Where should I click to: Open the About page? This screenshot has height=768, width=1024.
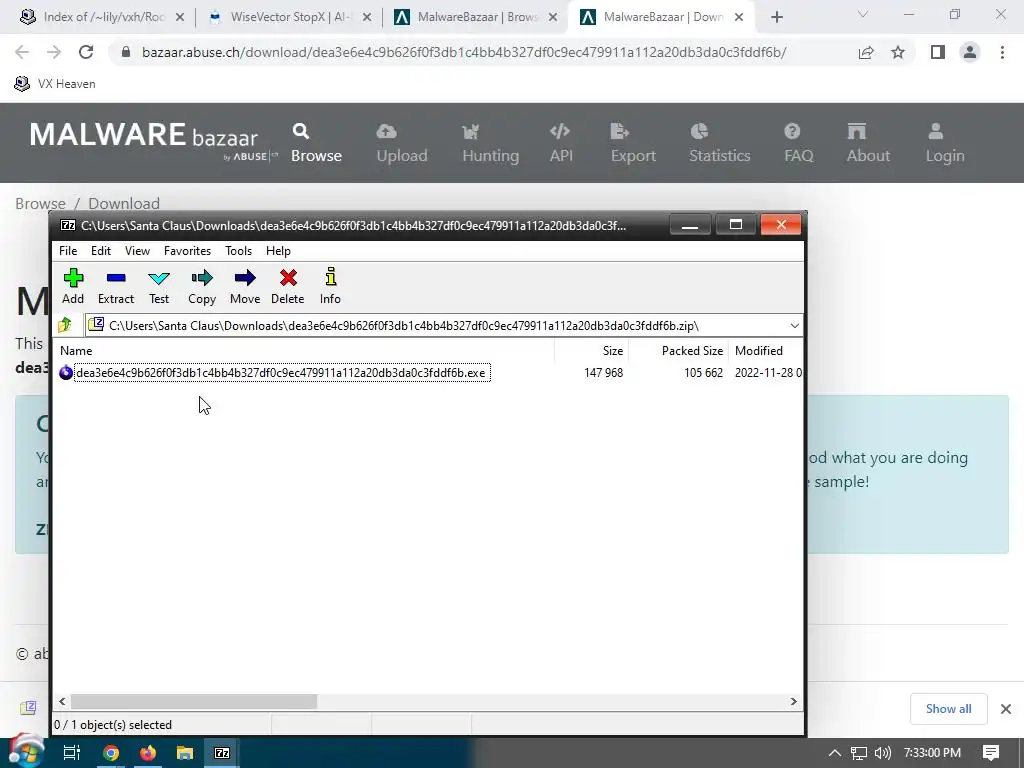pyautogui.click(x=868, y=142)
